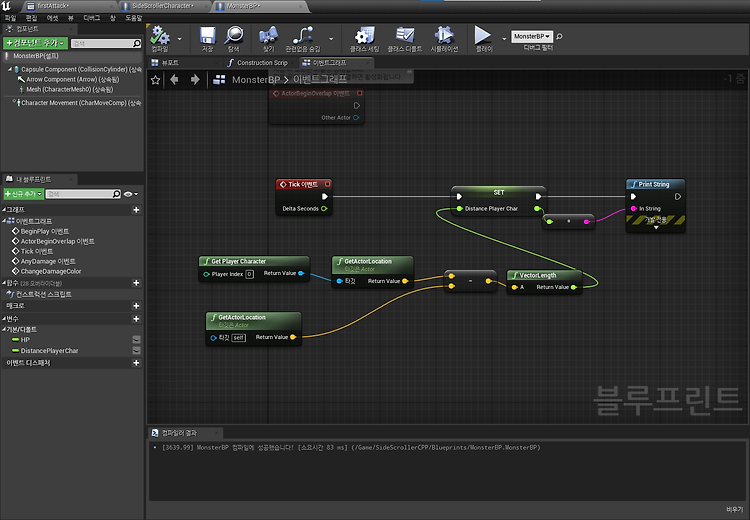Add new macro with 매크로 plus icon
Image resolution: width=750 pixels, height=520 pixels.
click(x=136, y=306)
